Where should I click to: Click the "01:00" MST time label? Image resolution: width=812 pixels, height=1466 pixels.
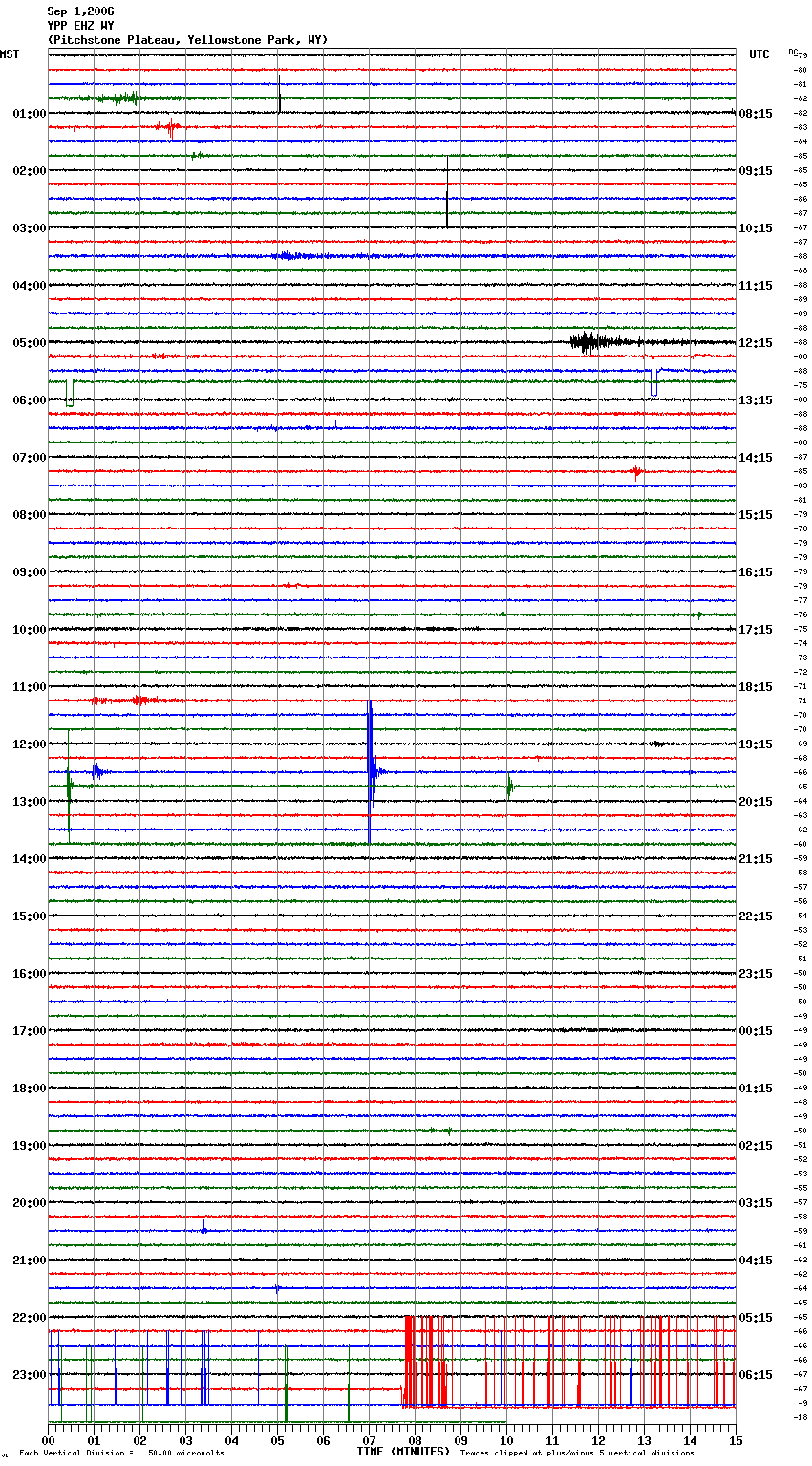click(x=30, y=114)
